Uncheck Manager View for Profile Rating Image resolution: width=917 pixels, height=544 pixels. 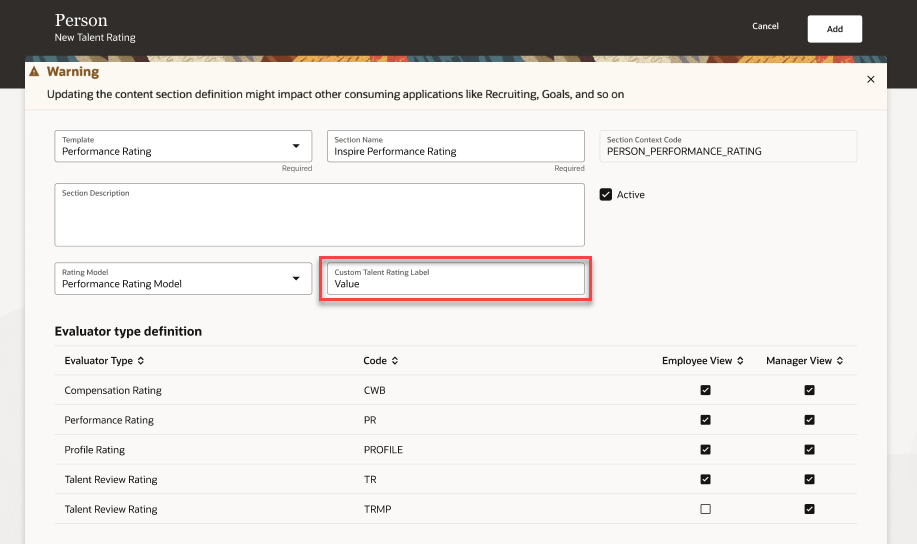click(x=809, y=450)
